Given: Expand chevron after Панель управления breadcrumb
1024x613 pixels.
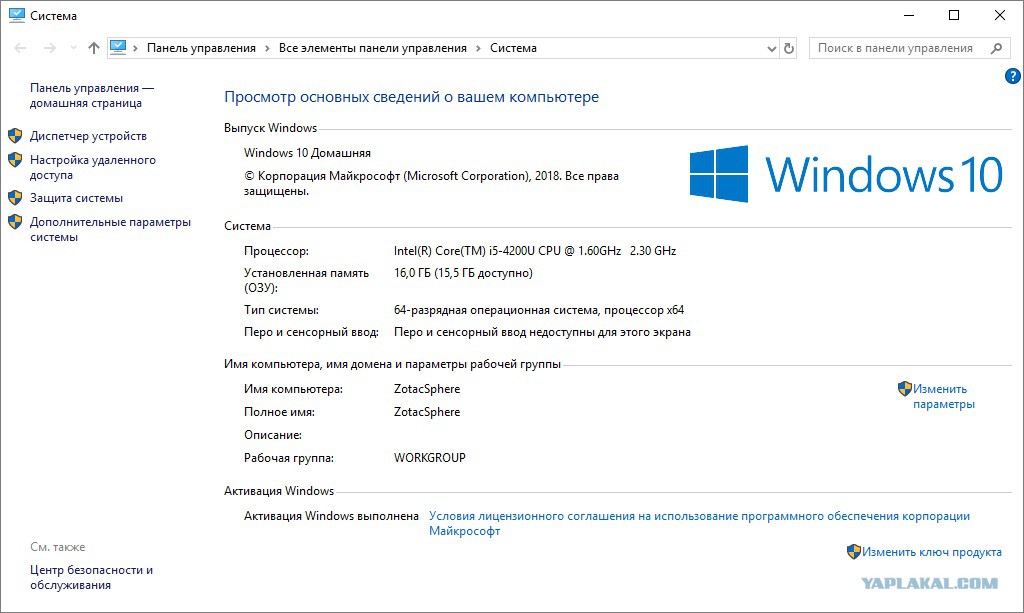Looking at the screenshot, I should point(267,48).
